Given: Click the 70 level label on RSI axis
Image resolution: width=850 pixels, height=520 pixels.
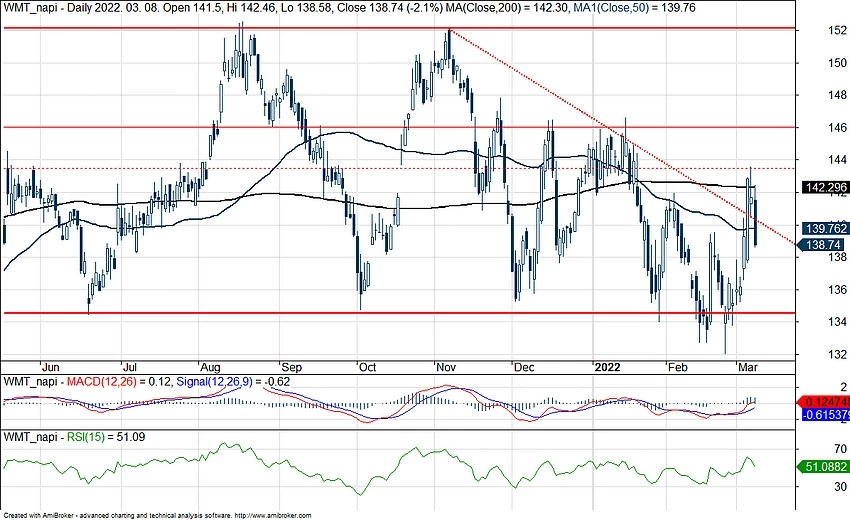Looking at the screenshot, I should (840, 449).
